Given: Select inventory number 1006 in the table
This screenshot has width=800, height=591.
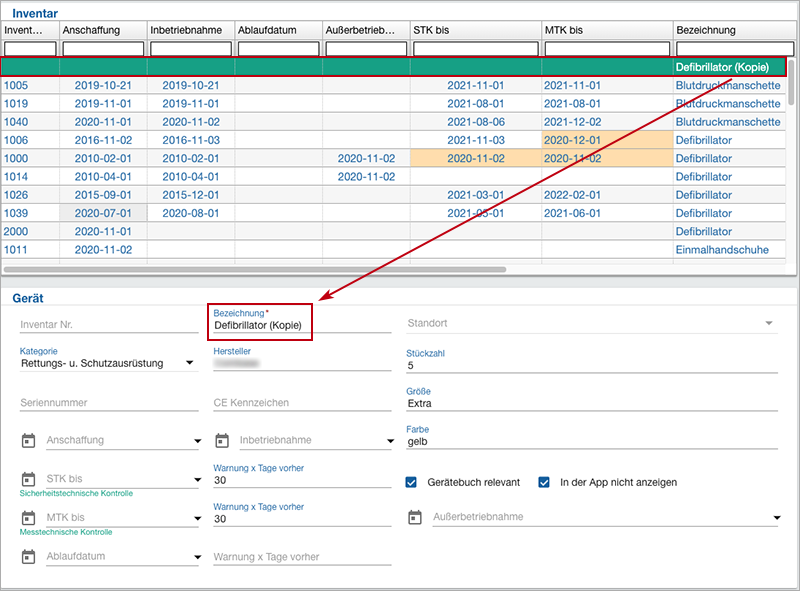Looking at the screenshot, I should pyautogui.click(x=16, y=140).
